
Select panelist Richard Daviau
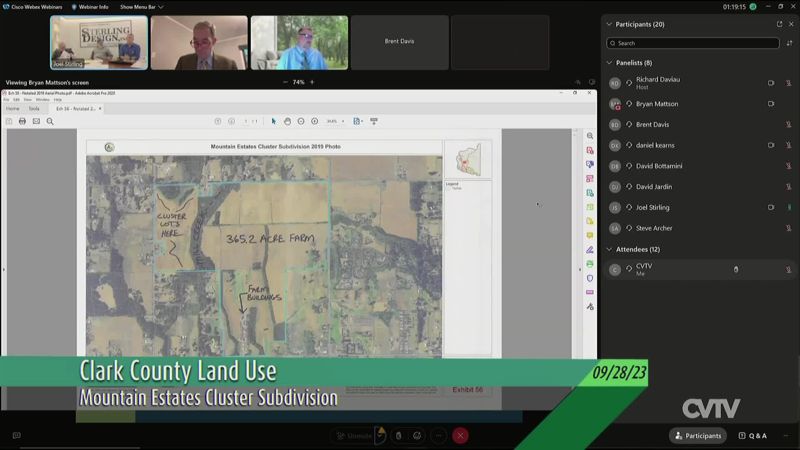pos(699,83)
